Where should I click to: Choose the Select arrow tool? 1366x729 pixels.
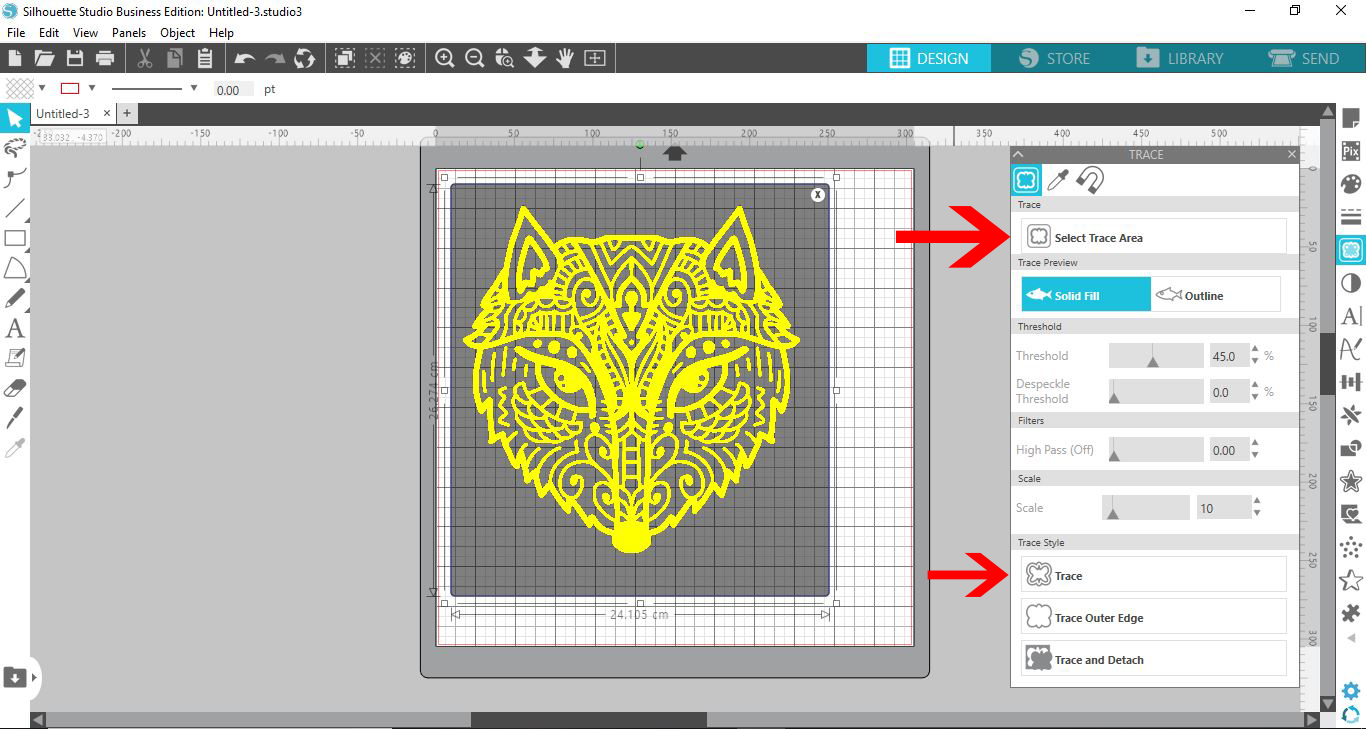coord(15,119)
